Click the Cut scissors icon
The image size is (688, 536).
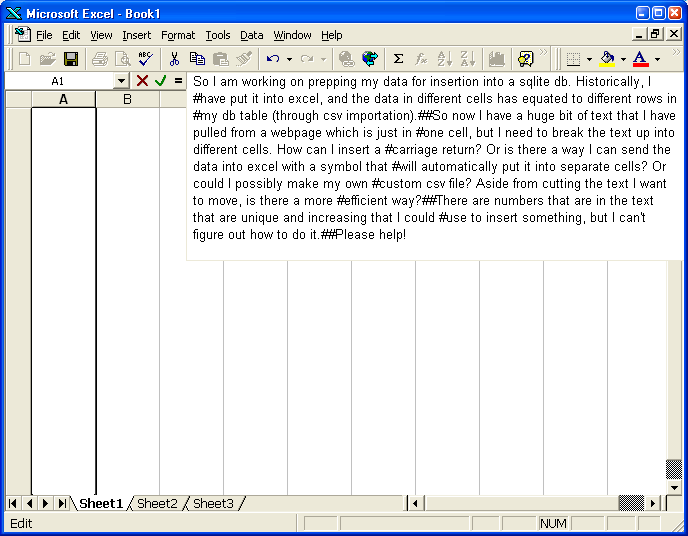174,59
